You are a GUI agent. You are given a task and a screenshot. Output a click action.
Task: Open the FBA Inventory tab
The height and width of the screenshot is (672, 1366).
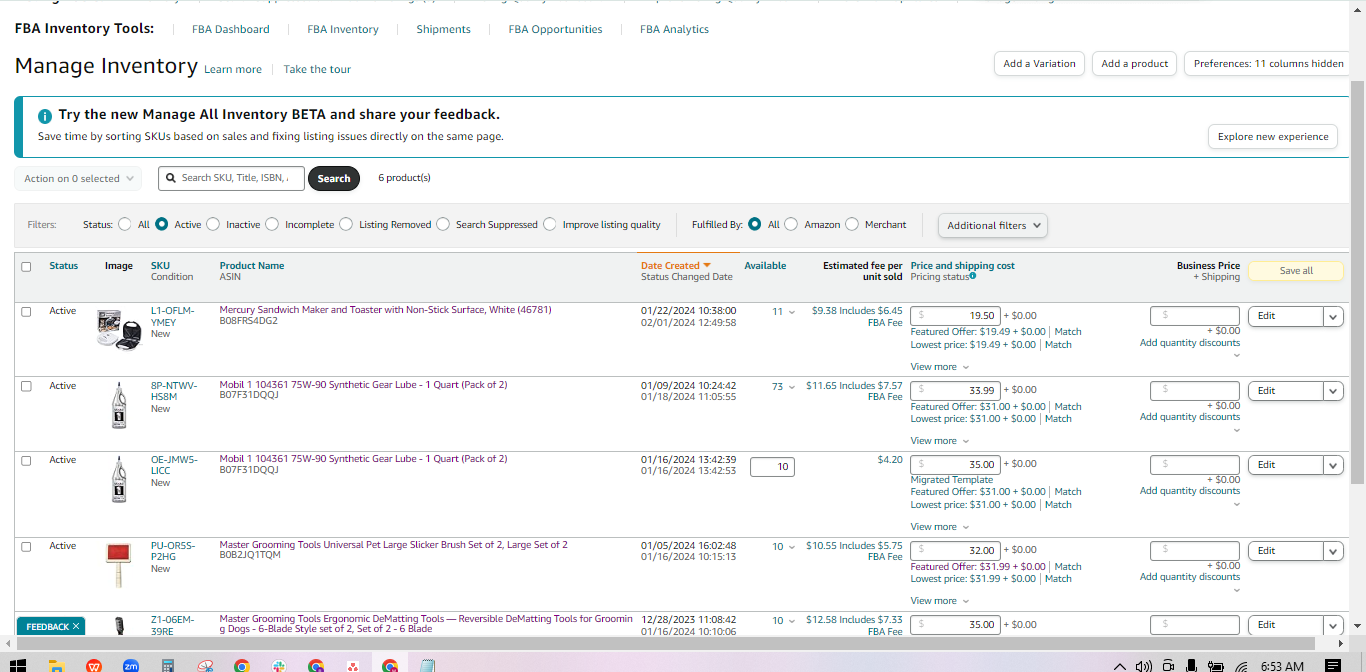tap(343, 29)
